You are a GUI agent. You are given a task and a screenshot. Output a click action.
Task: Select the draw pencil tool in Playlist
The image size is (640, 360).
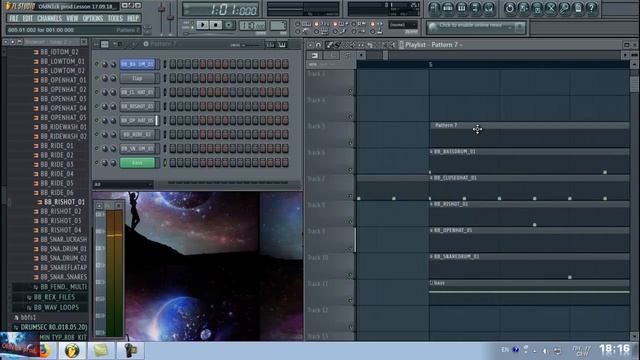(x=330, y=45)
